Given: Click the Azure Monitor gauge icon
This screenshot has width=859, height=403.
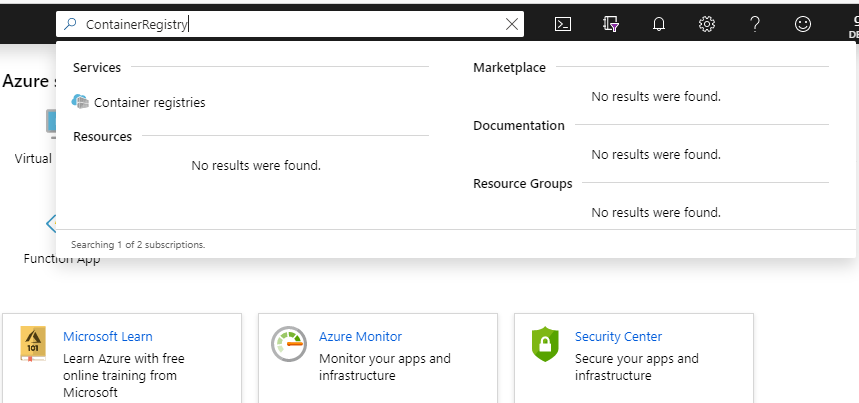Looking at the screenshot, I should tap(289, 344).
